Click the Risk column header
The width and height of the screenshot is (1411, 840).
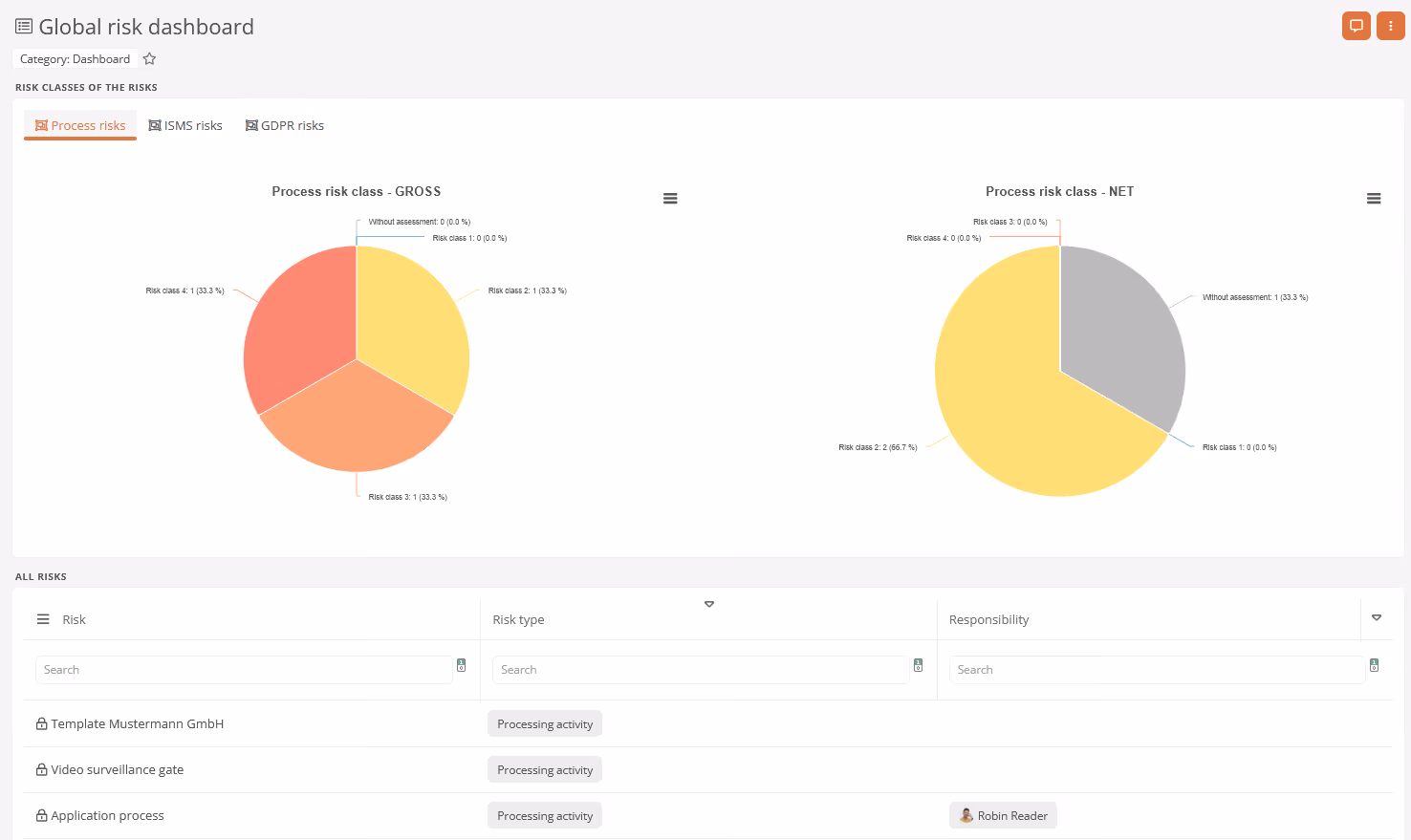tap(74, 620)
